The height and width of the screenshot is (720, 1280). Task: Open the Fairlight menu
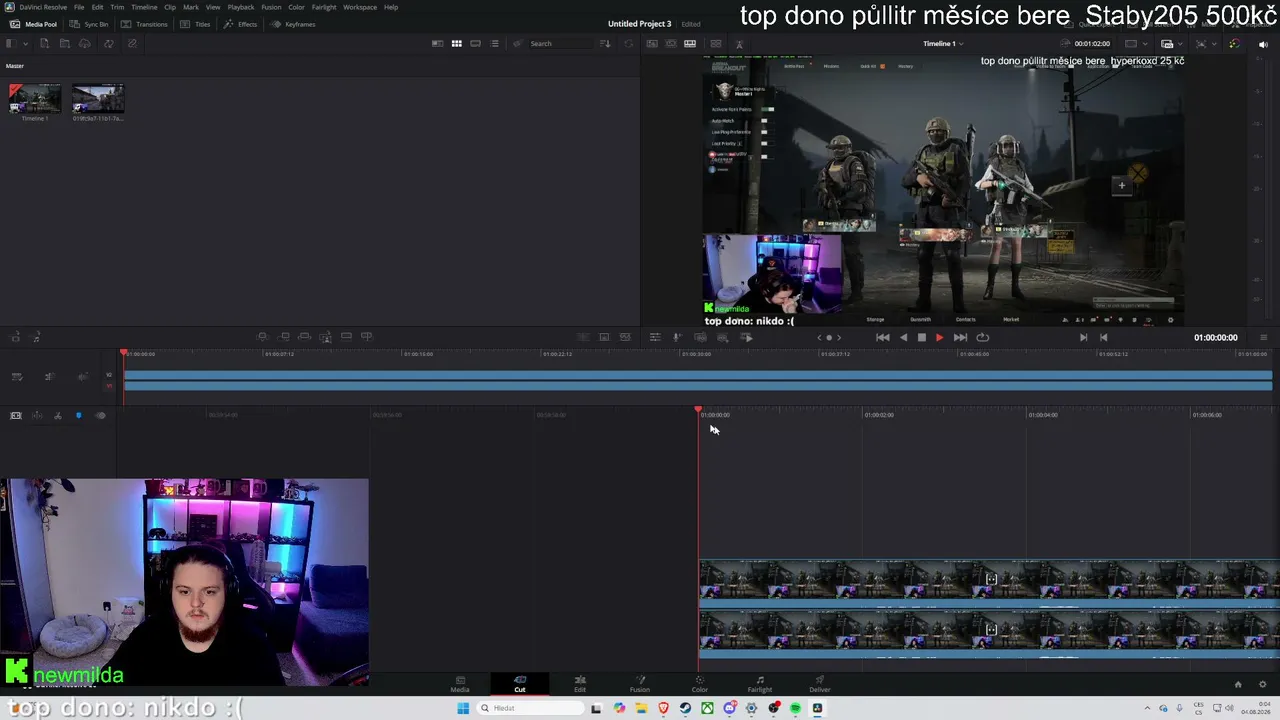point(324,7)
